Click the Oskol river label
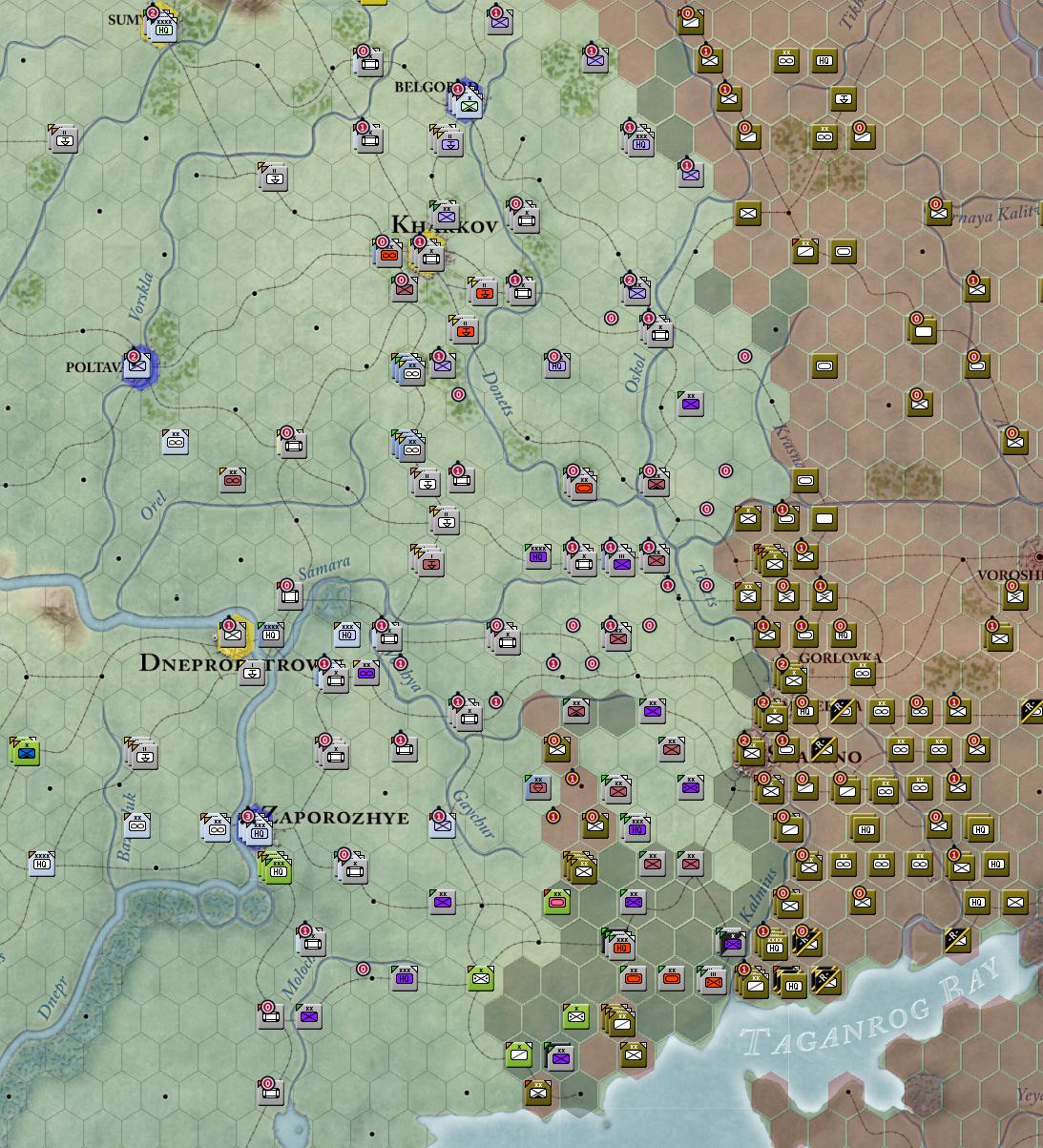This screenshot has height=1148, width=1043. pyautogui.click(x=636, y=372)
